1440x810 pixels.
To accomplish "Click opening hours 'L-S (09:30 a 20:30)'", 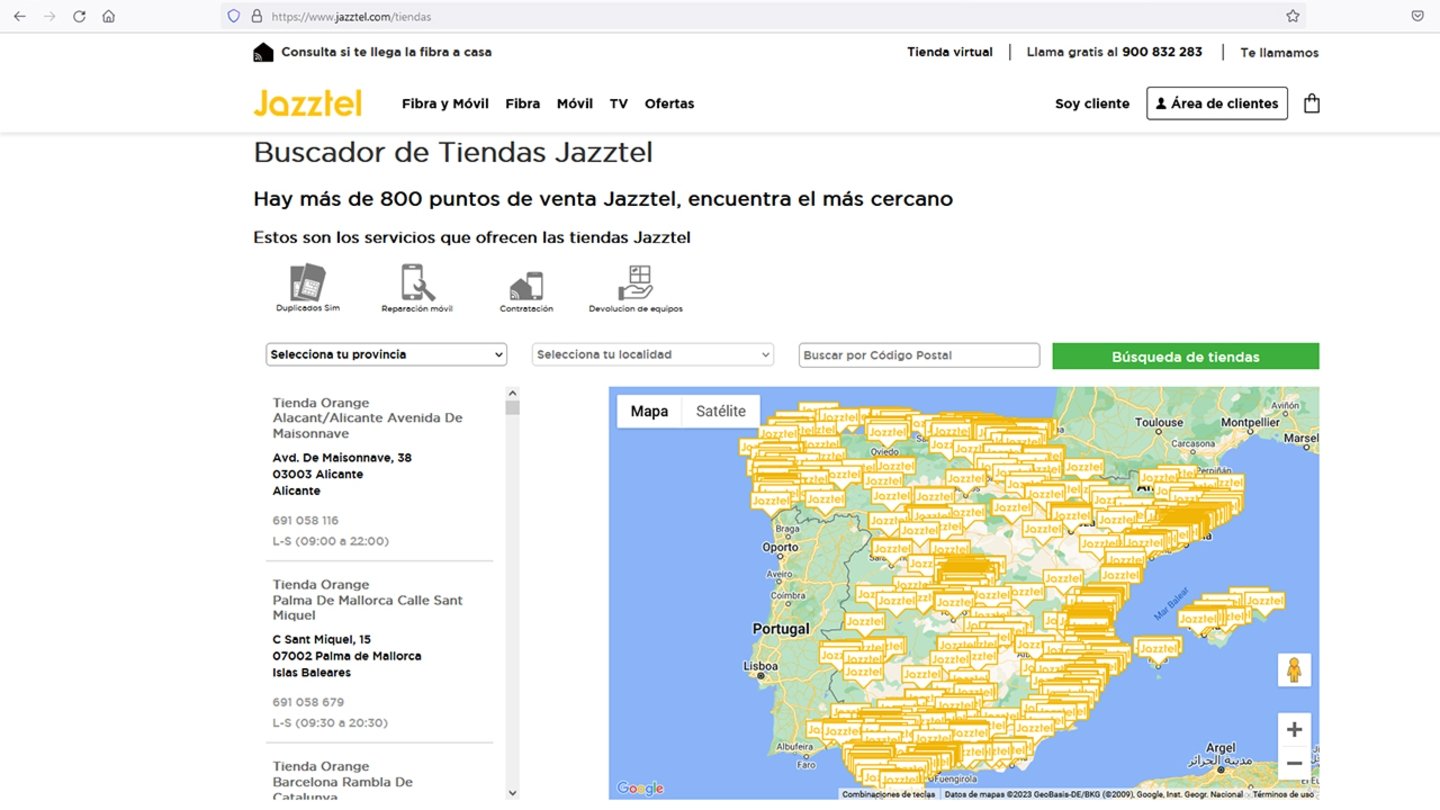I will (330, 722).
